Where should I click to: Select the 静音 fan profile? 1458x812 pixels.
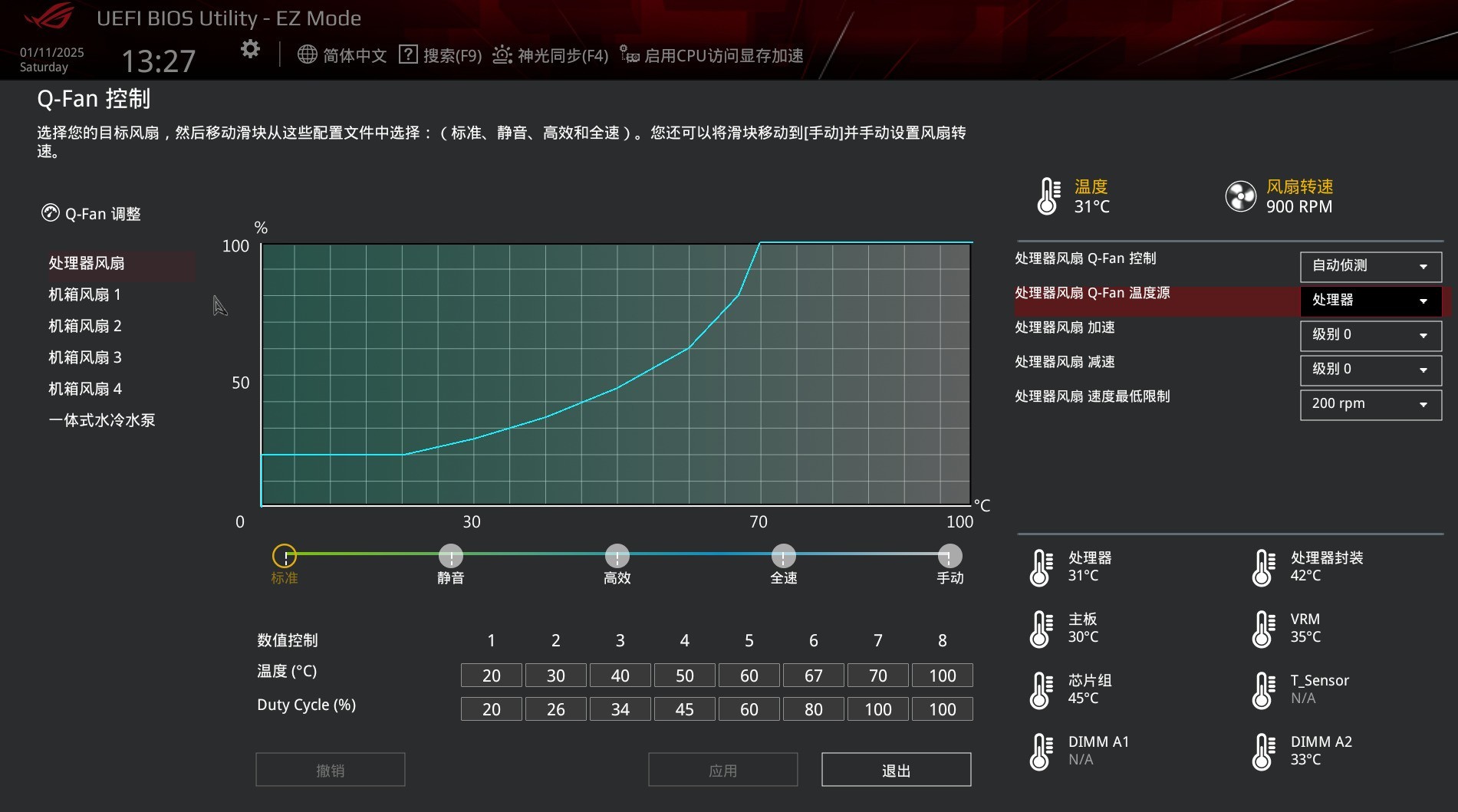coord(451,555)
